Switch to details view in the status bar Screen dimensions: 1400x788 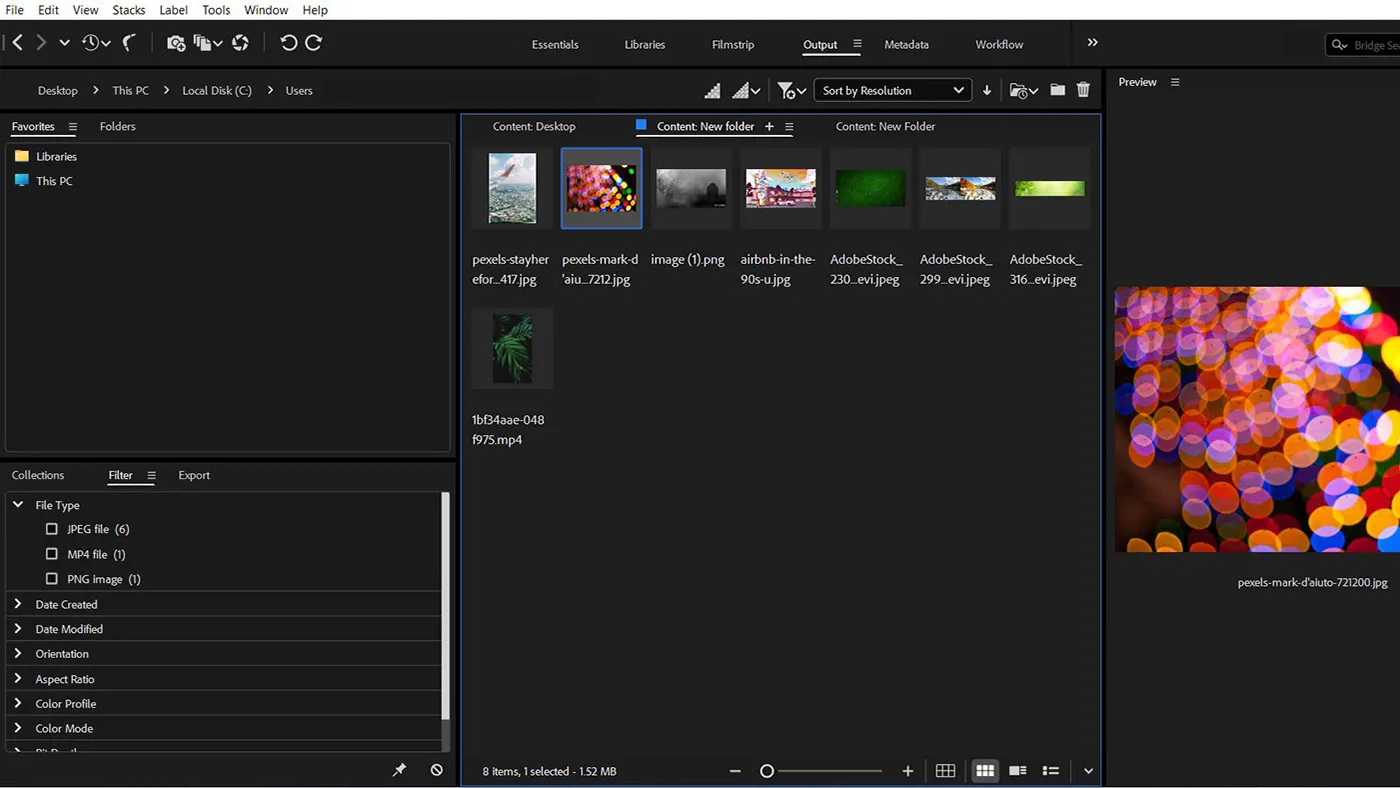point(1017,770)
